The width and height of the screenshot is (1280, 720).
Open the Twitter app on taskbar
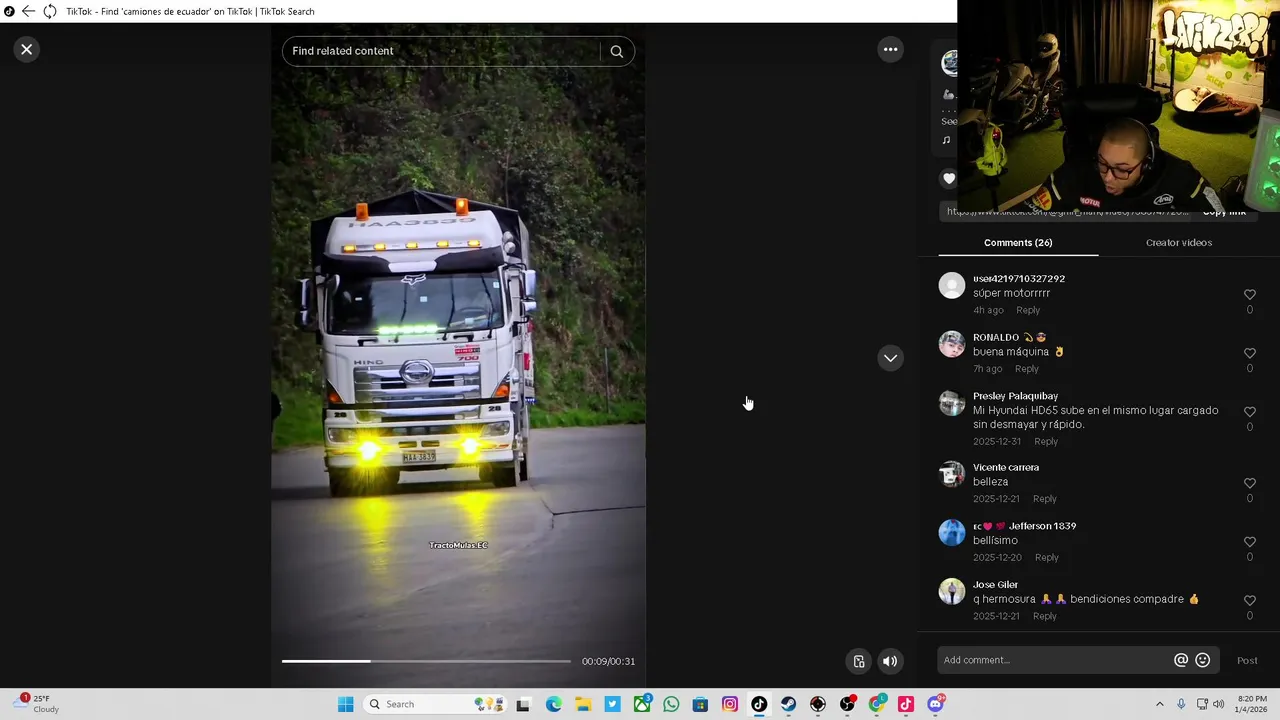[x=612, y=704]
